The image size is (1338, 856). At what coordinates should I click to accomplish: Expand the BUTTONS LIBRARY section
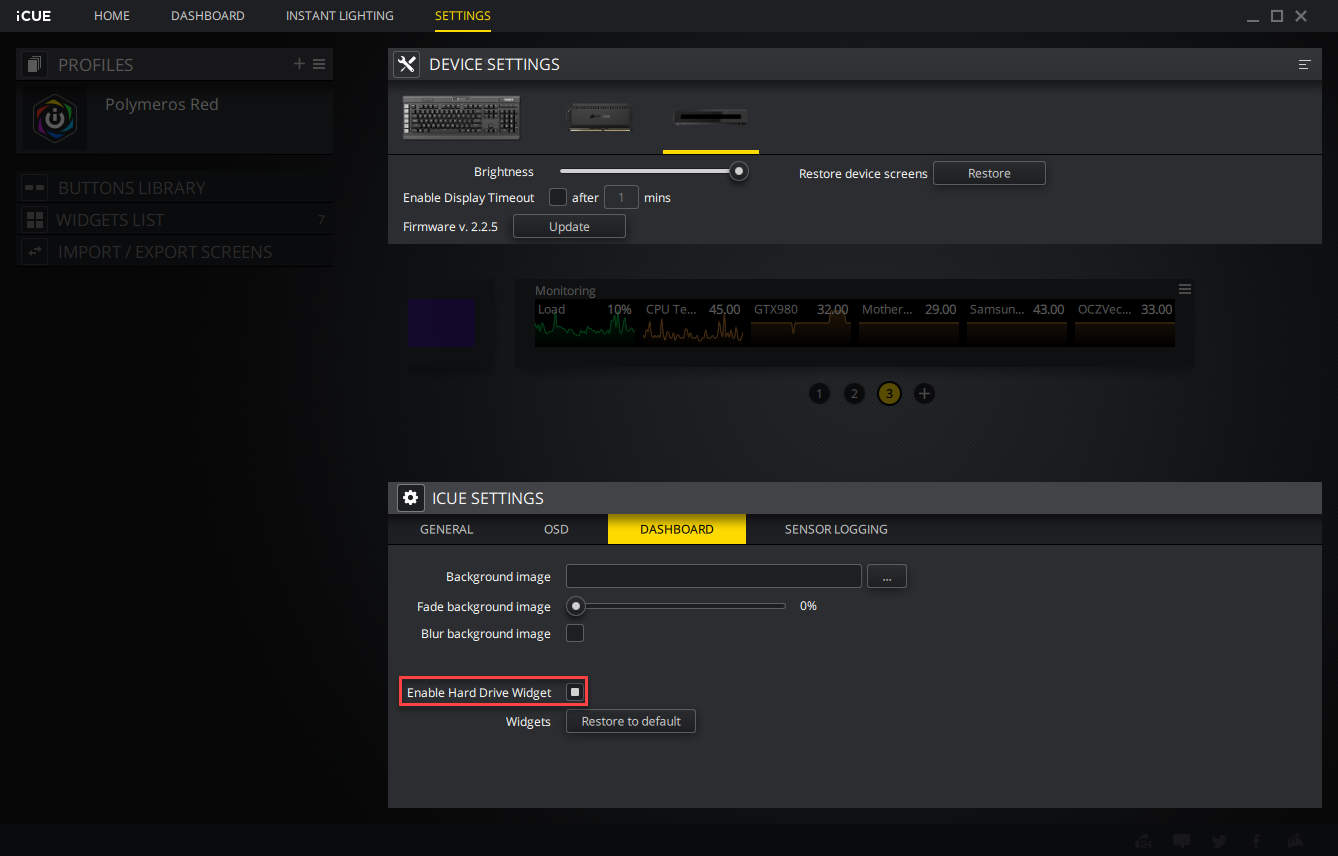[x=175, y=188]
